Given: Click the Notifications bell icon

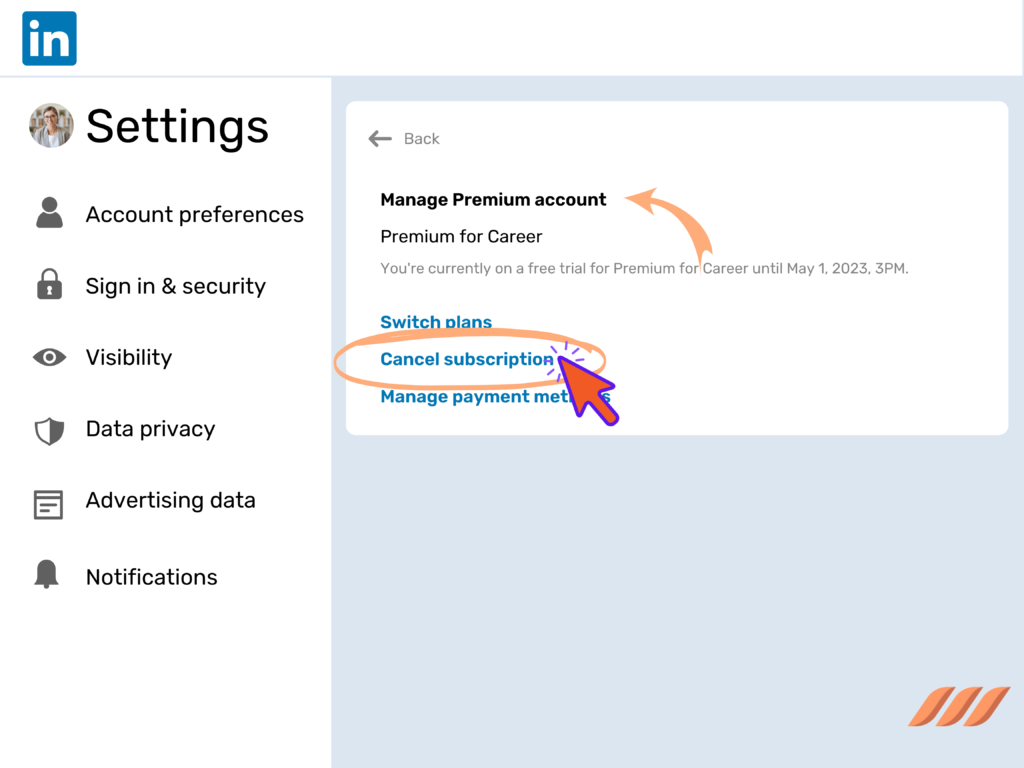Looking at the screenshot, I should tap(49, 573).
